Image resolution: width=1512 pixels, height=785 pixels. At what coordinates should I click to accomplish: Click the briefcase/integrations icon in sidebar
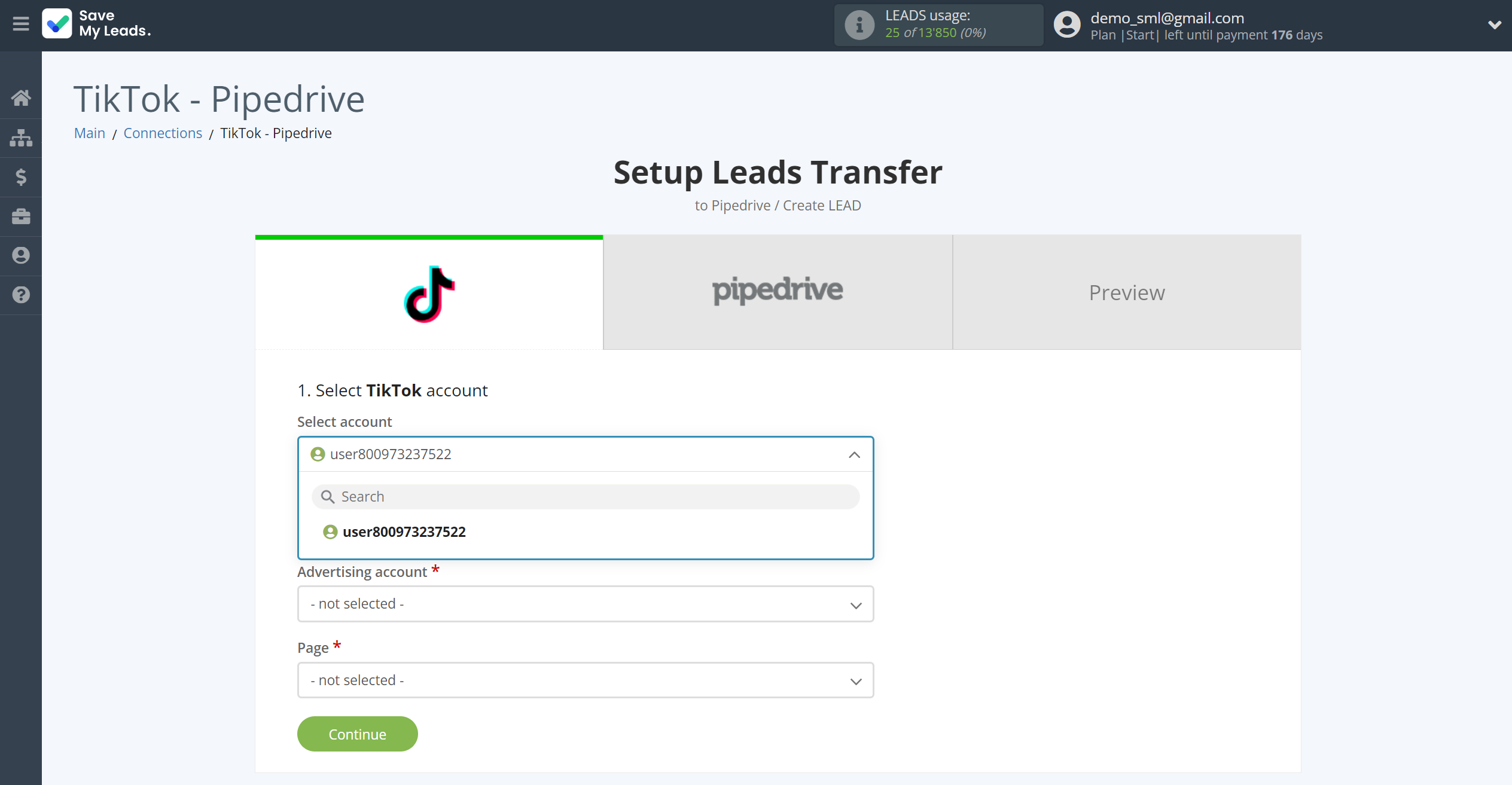21,216
